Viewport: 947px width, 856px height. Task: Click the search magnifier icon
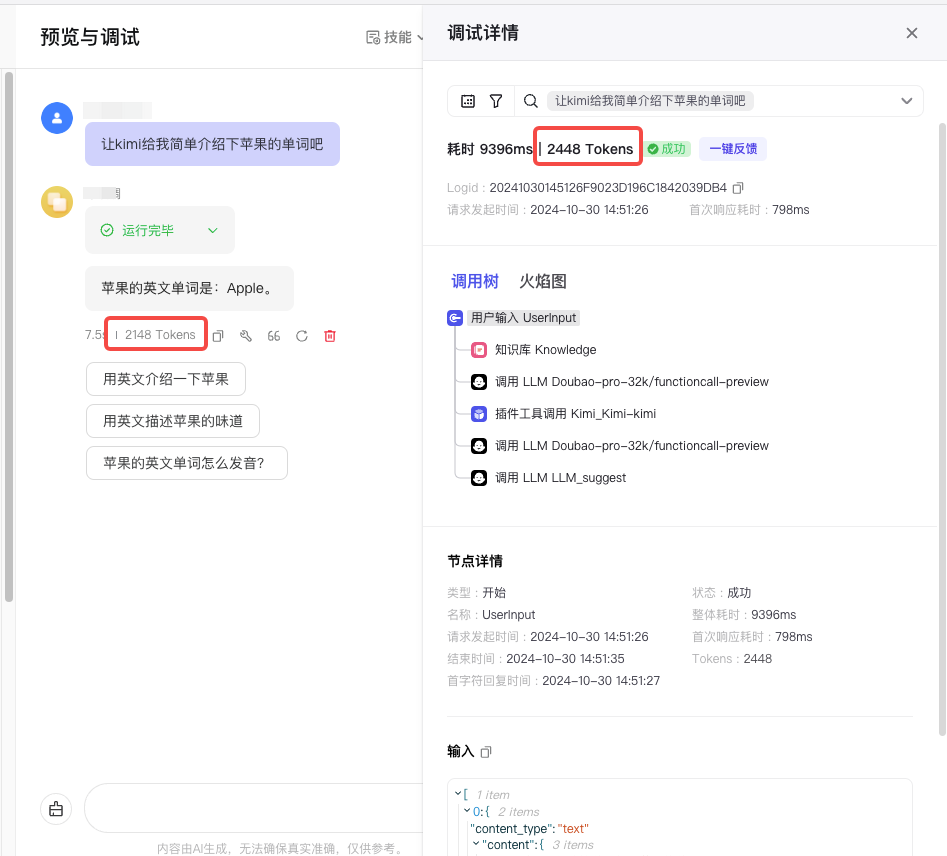pyautogui.click(x=530, y=101)
